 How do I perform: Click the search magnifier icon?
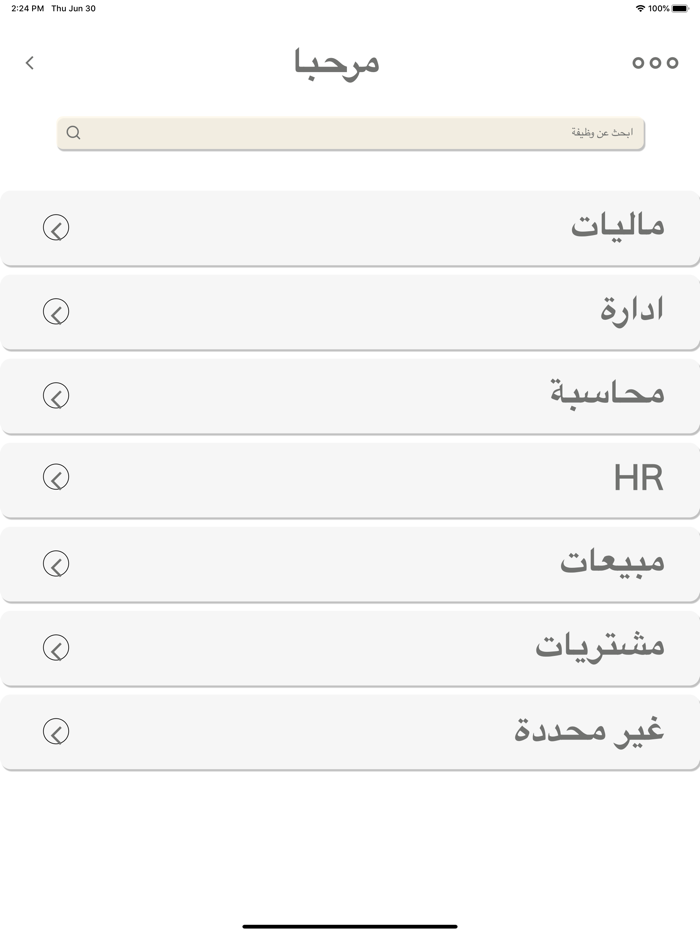(74, 132)
